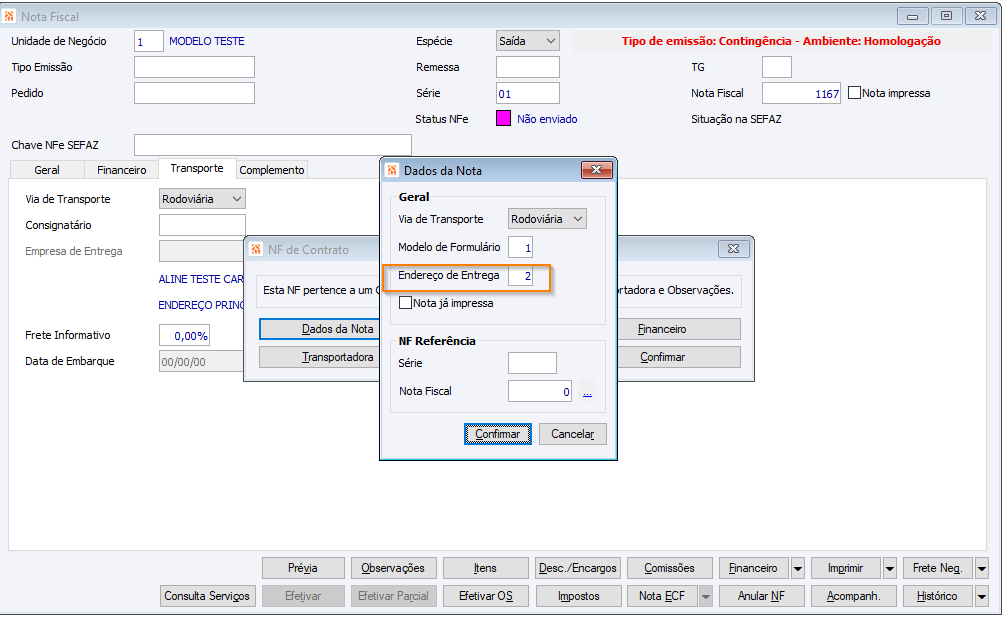Open Via de Transporte dropdown in Transporte tab

point(202,199)
